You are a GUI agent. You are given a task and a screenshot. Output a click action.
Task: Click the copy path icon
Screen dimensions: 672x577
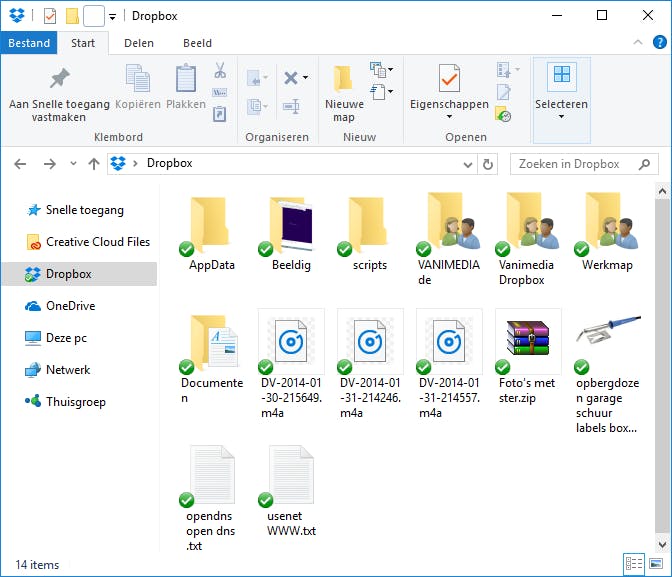(219, 93)
